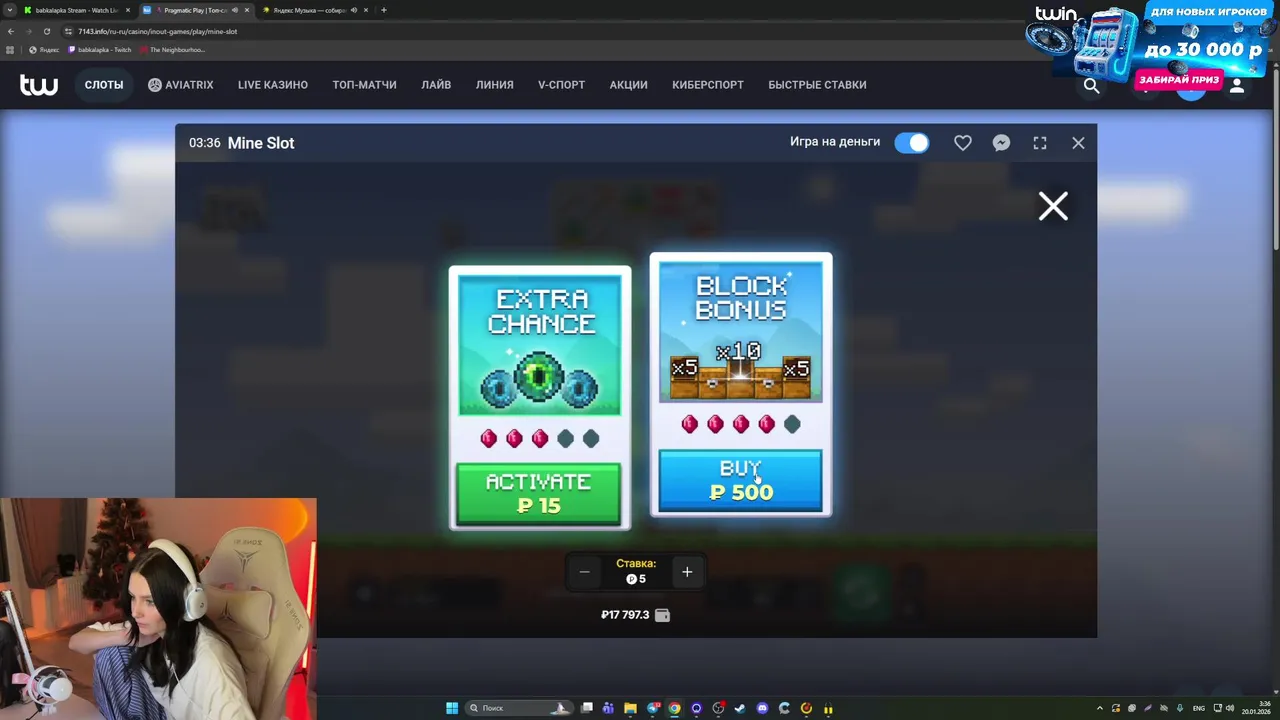Decrease the bet with minus button
1280x720 pixels.
(585, 572)
